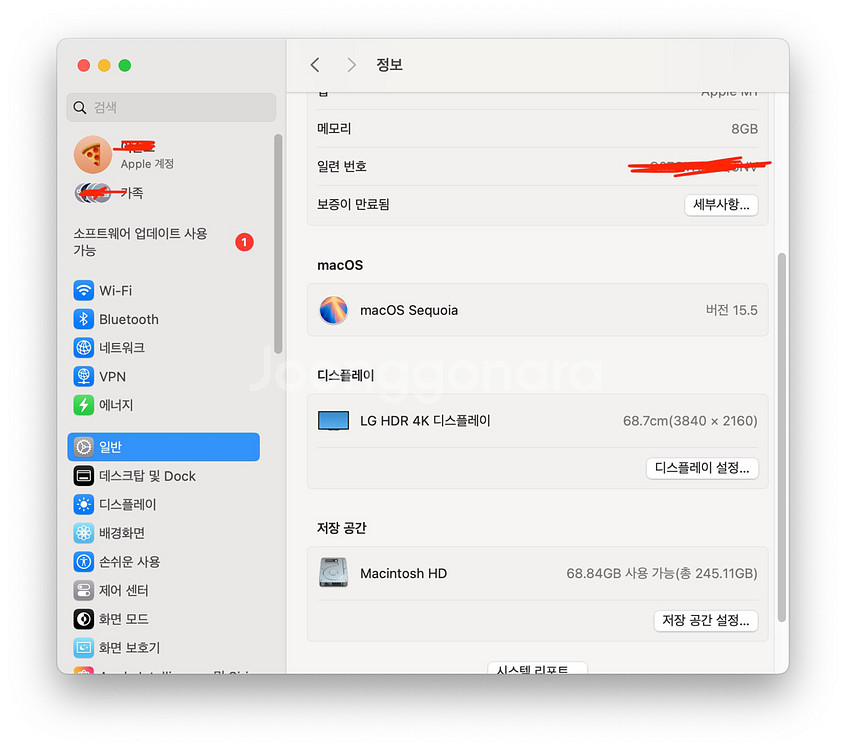
Task: Click the 가족 label in sidebar
Action: 132,193
